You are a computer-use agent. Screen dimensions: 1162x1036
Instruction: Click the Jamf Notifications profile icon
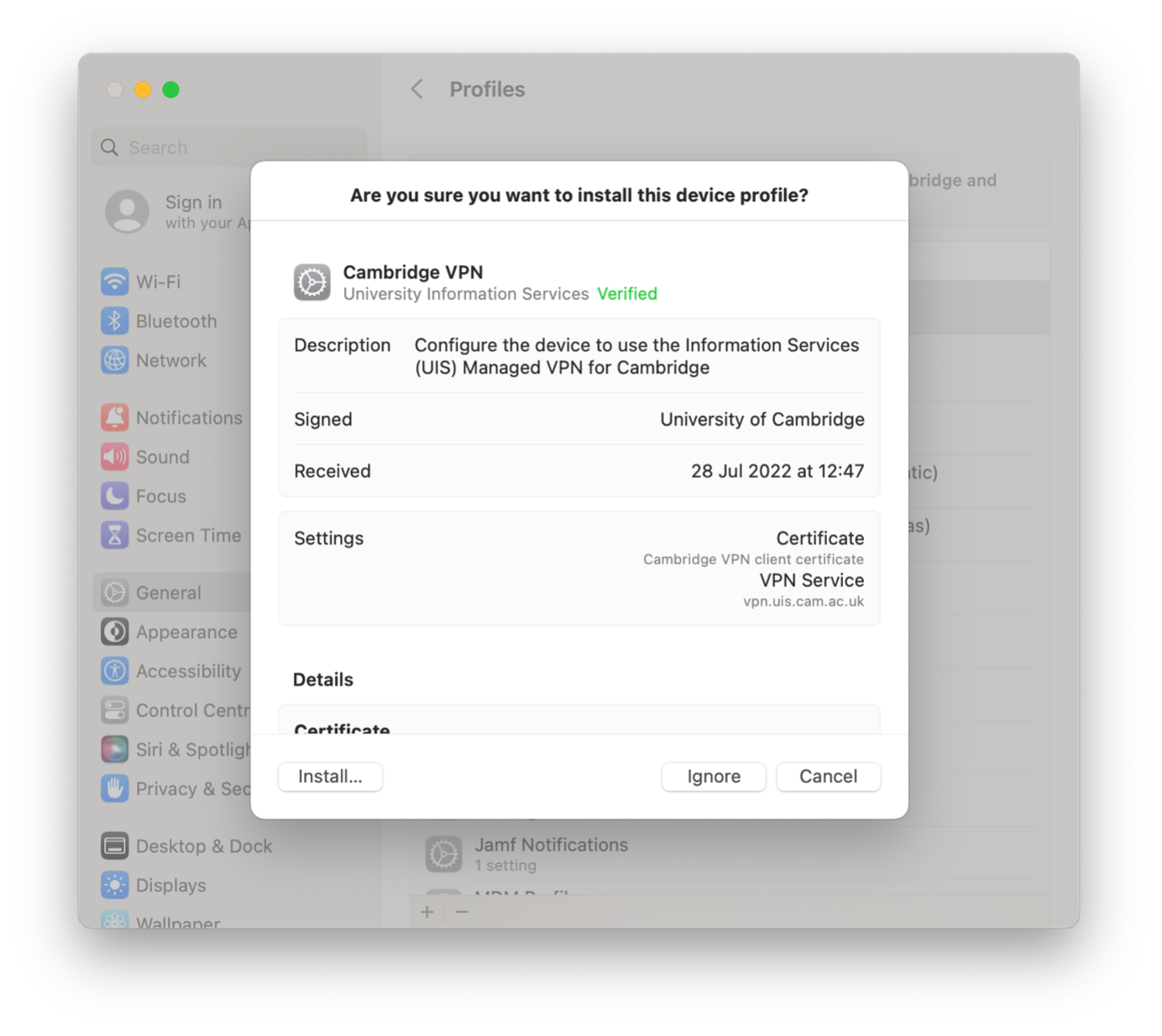coord(443,854)
